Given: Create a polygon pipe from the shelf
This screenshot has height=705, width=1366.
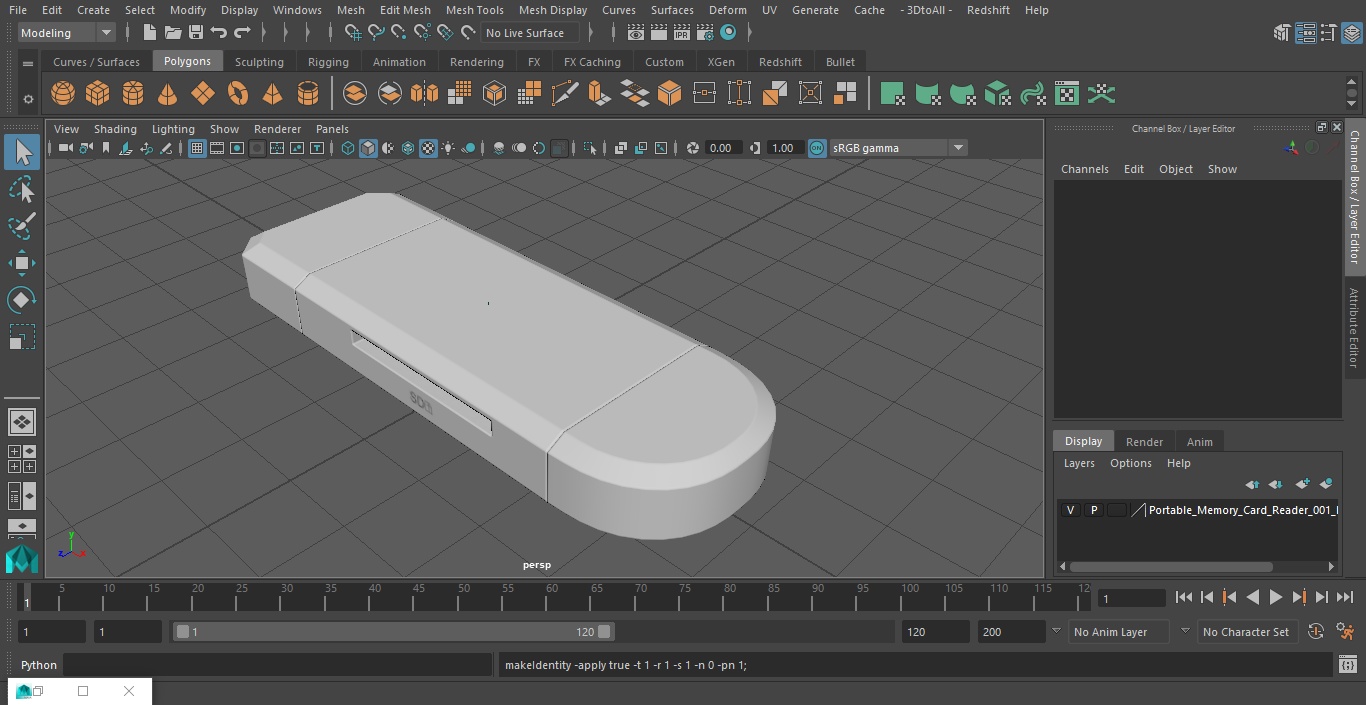Looking at the screenshot, I should 308,94.
